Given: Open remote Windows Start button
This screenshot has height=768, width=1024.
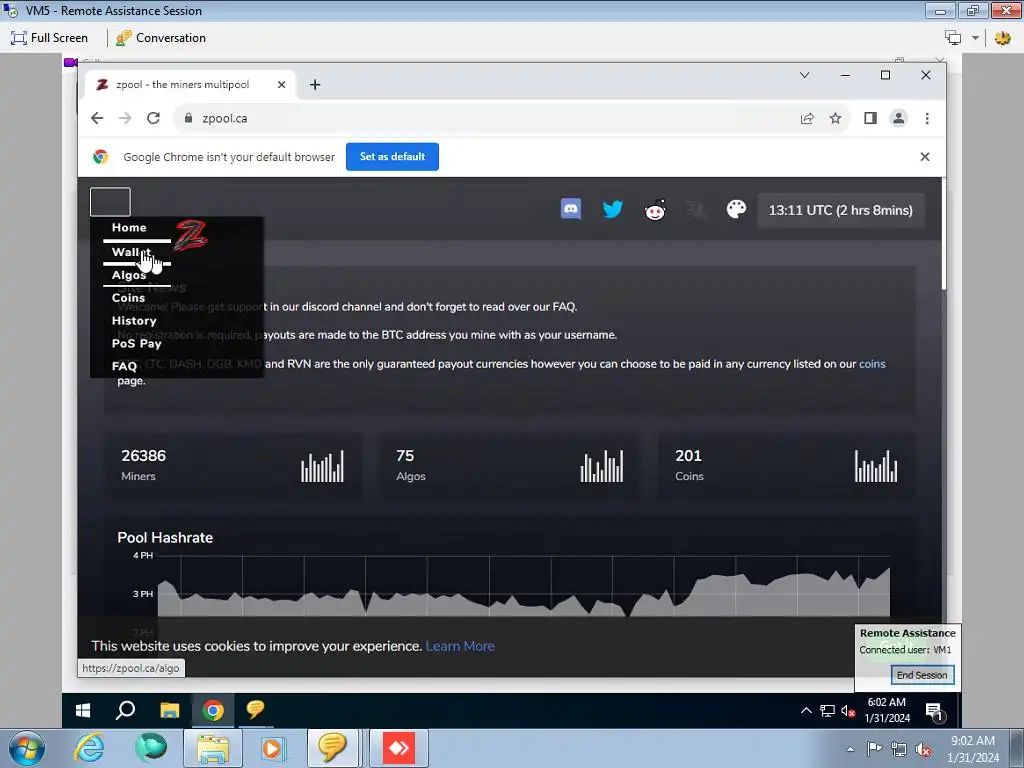Looking at the screenshot, I should 83,710.
